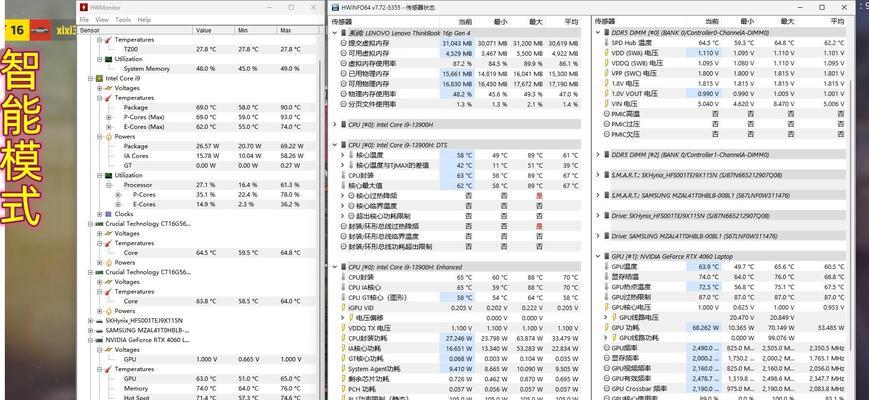Collapse the GPU [#1]: NVIDIA GeForce RTX 4060 Laptop group

click(x=598, y=257)
